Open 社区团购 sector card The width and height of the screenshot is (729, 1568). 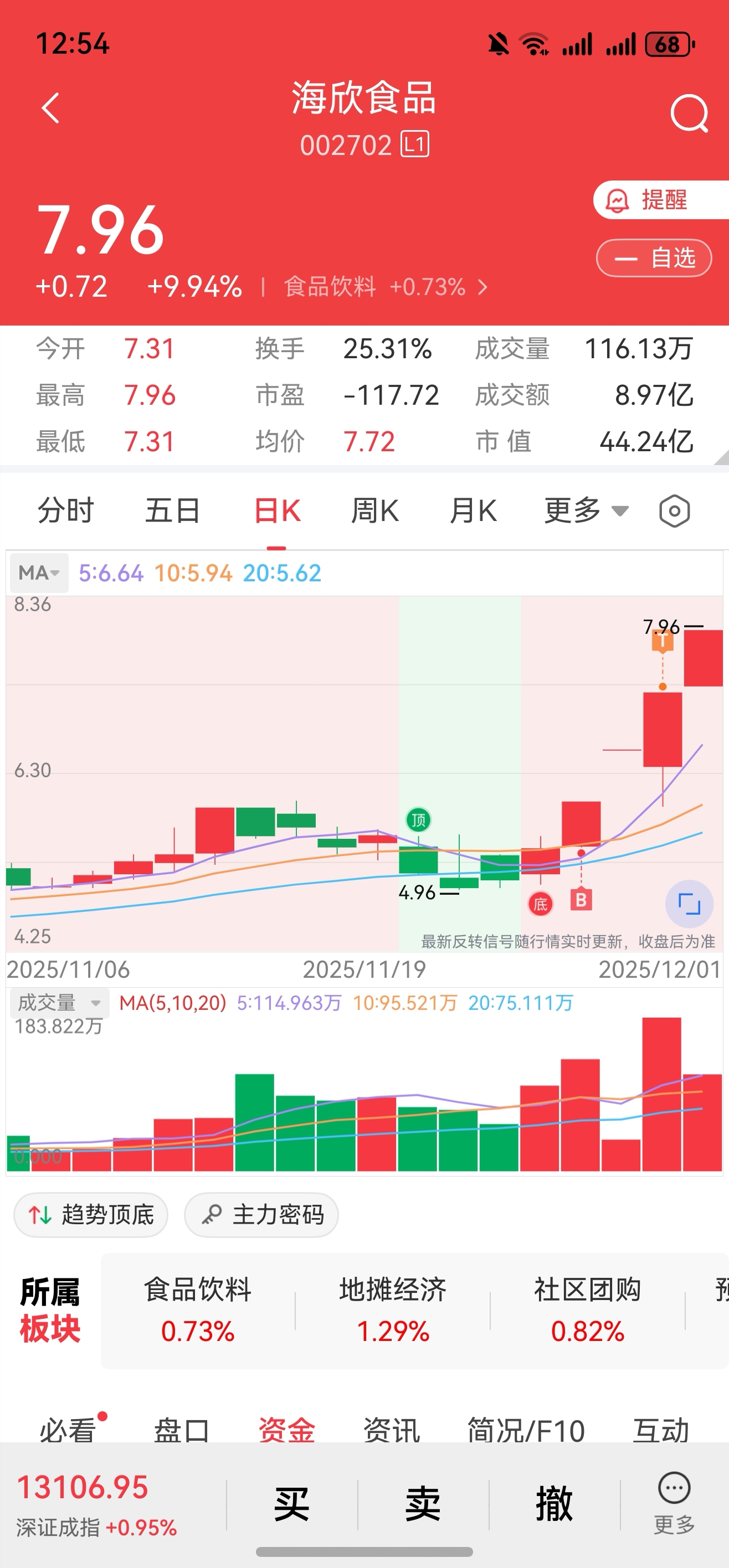pos(588,1310)
